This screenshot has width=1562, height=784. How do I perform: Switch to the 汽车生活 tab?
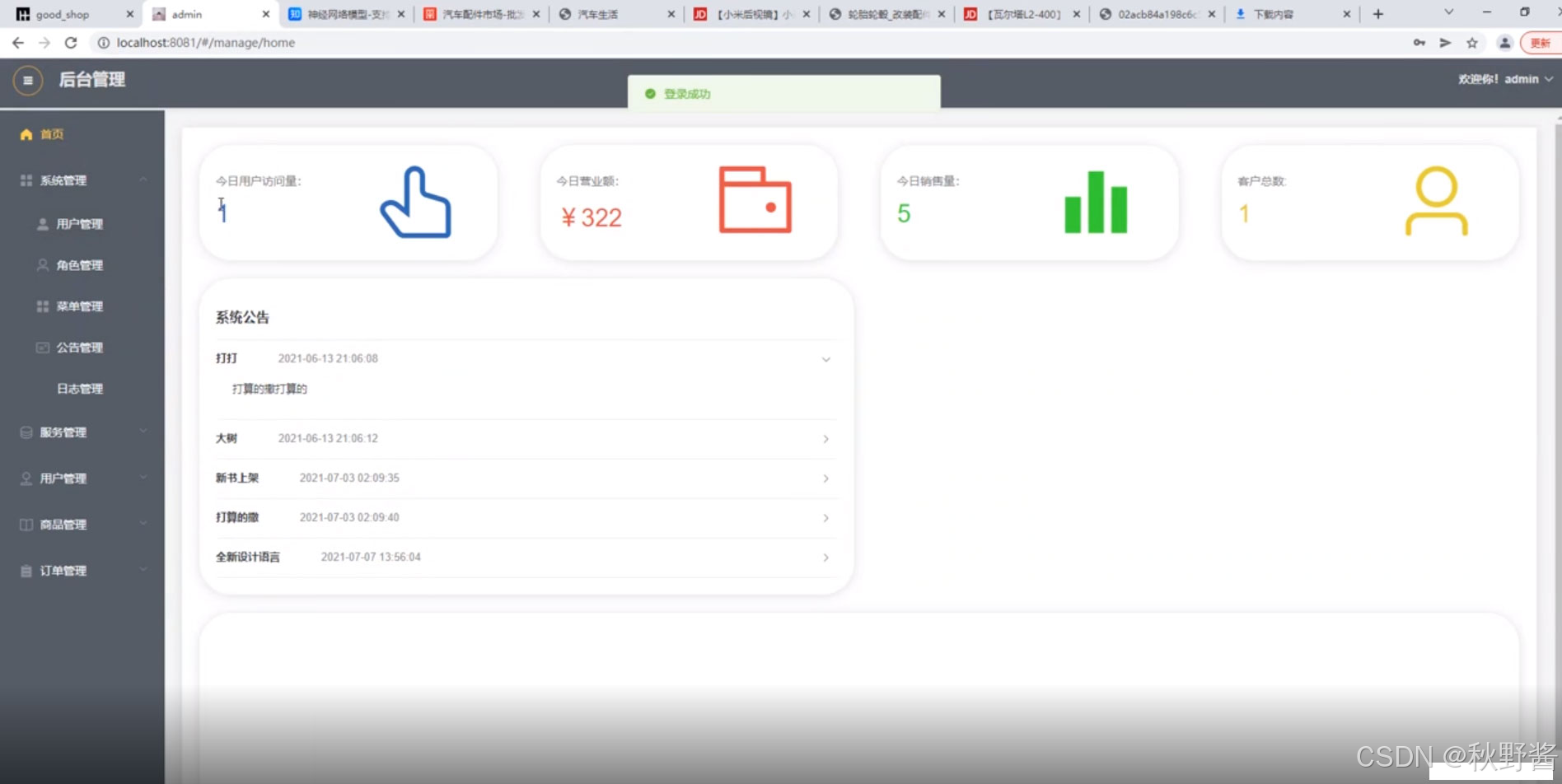[x=616, y=14]
